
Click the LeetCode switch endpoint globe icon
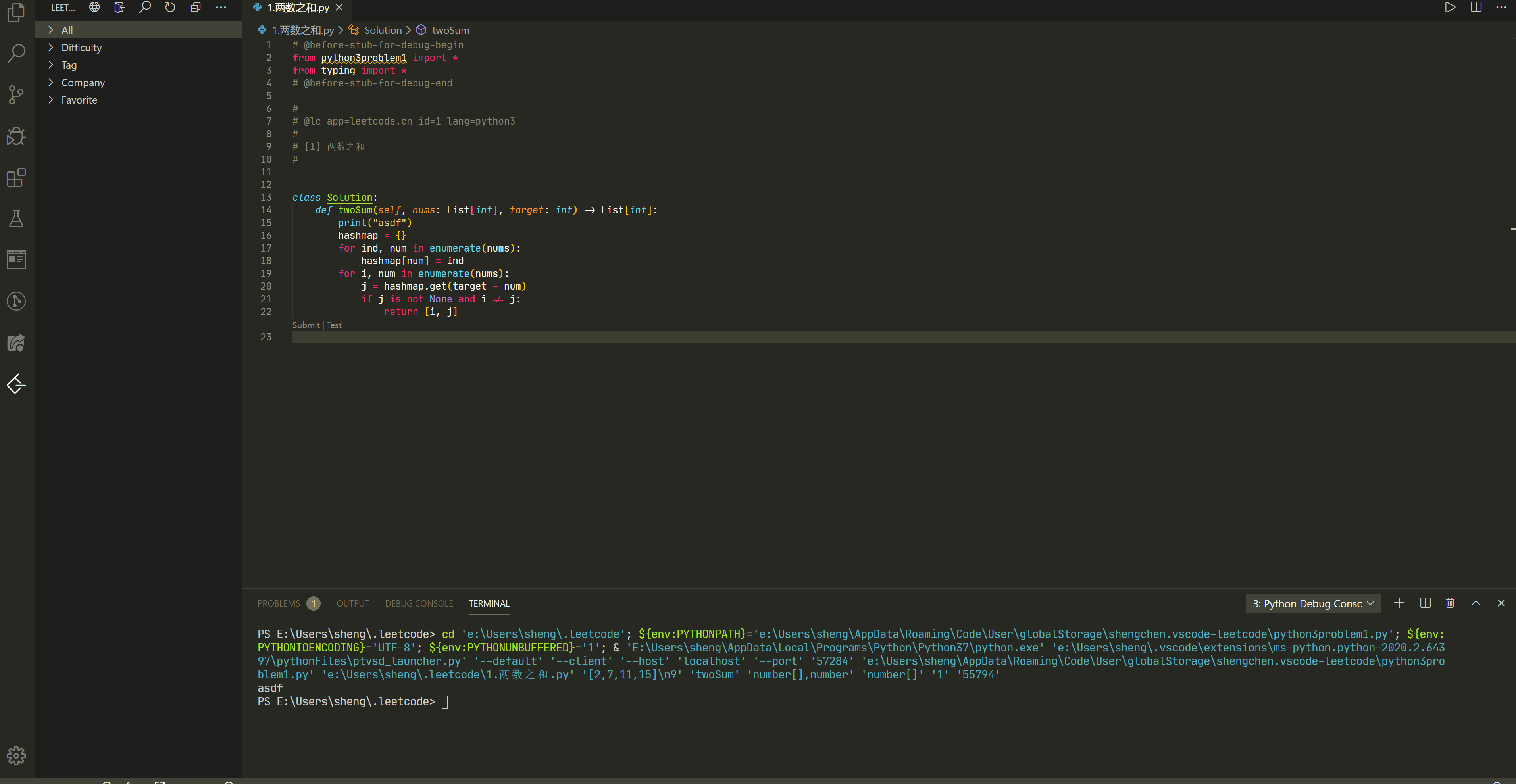pos(94,7)
